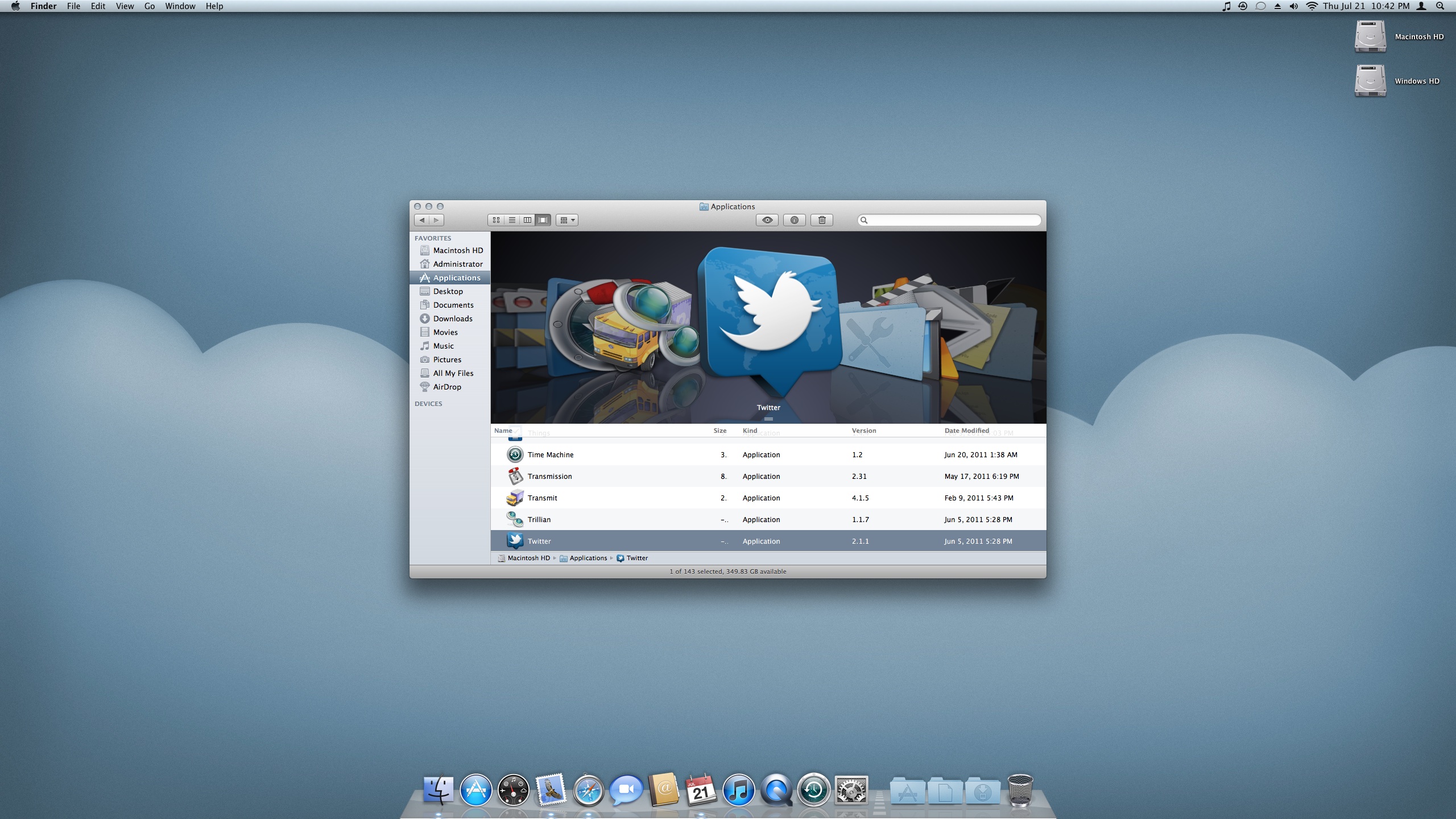Viewport: 1456px width, 819px height.
Task: Sort list by Size column header
Action: (x=720, y=431)
